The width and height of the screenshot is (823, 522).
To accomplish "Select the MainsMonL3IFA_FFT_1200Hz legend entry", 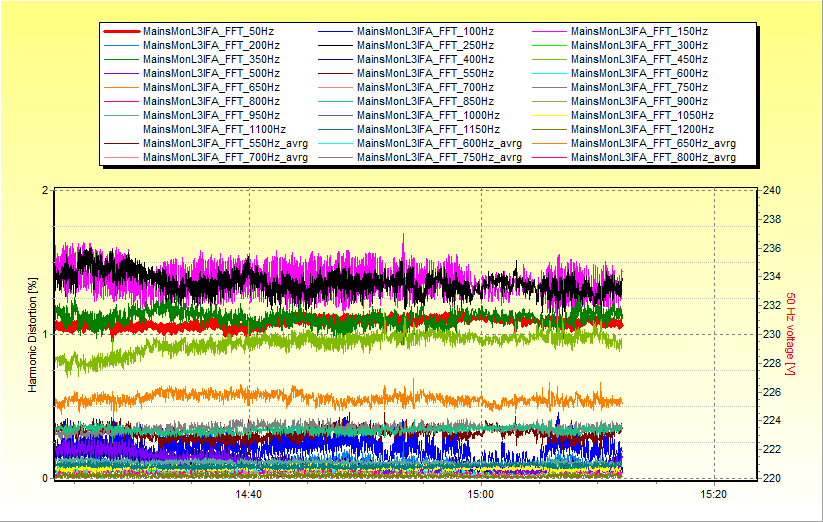I will point(641,129).
